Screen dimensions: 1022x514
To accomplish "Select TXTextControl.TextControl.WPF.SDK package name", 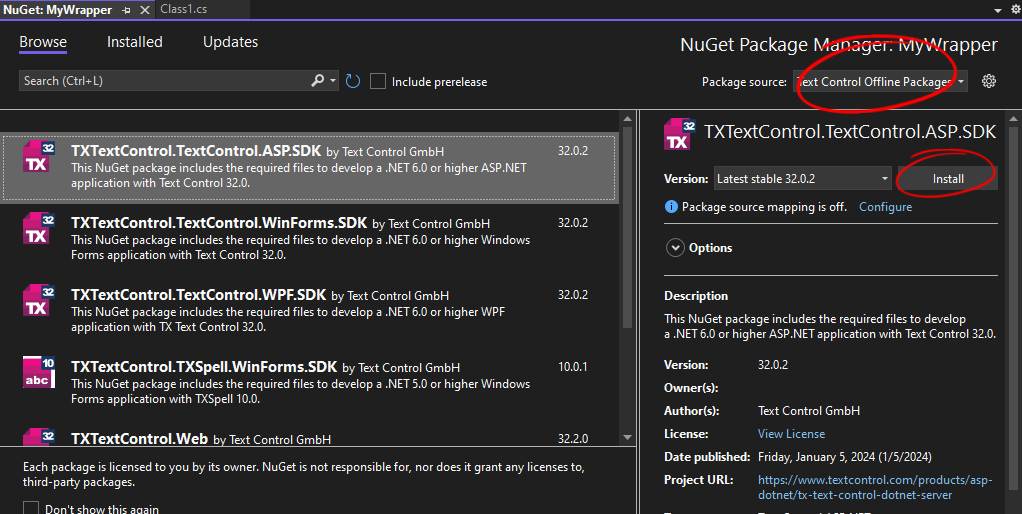I will pyautogui.click(x=199, y=294).
